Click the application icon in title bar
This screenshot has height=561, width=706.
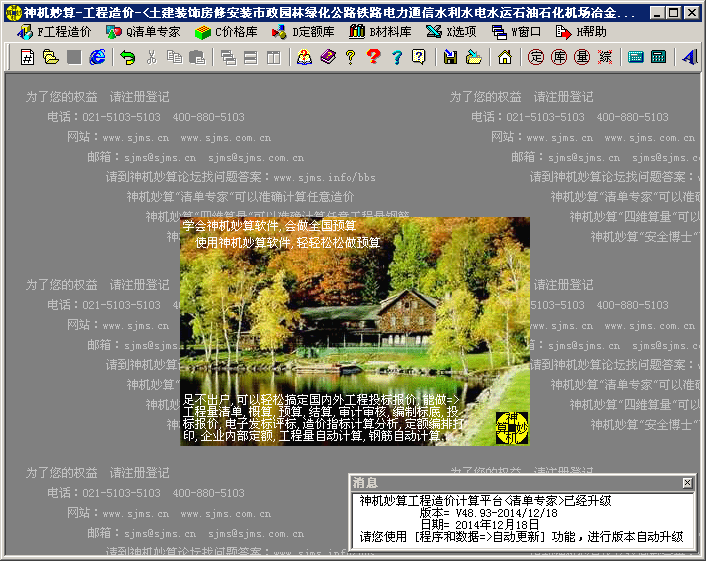tap(14, 13)
